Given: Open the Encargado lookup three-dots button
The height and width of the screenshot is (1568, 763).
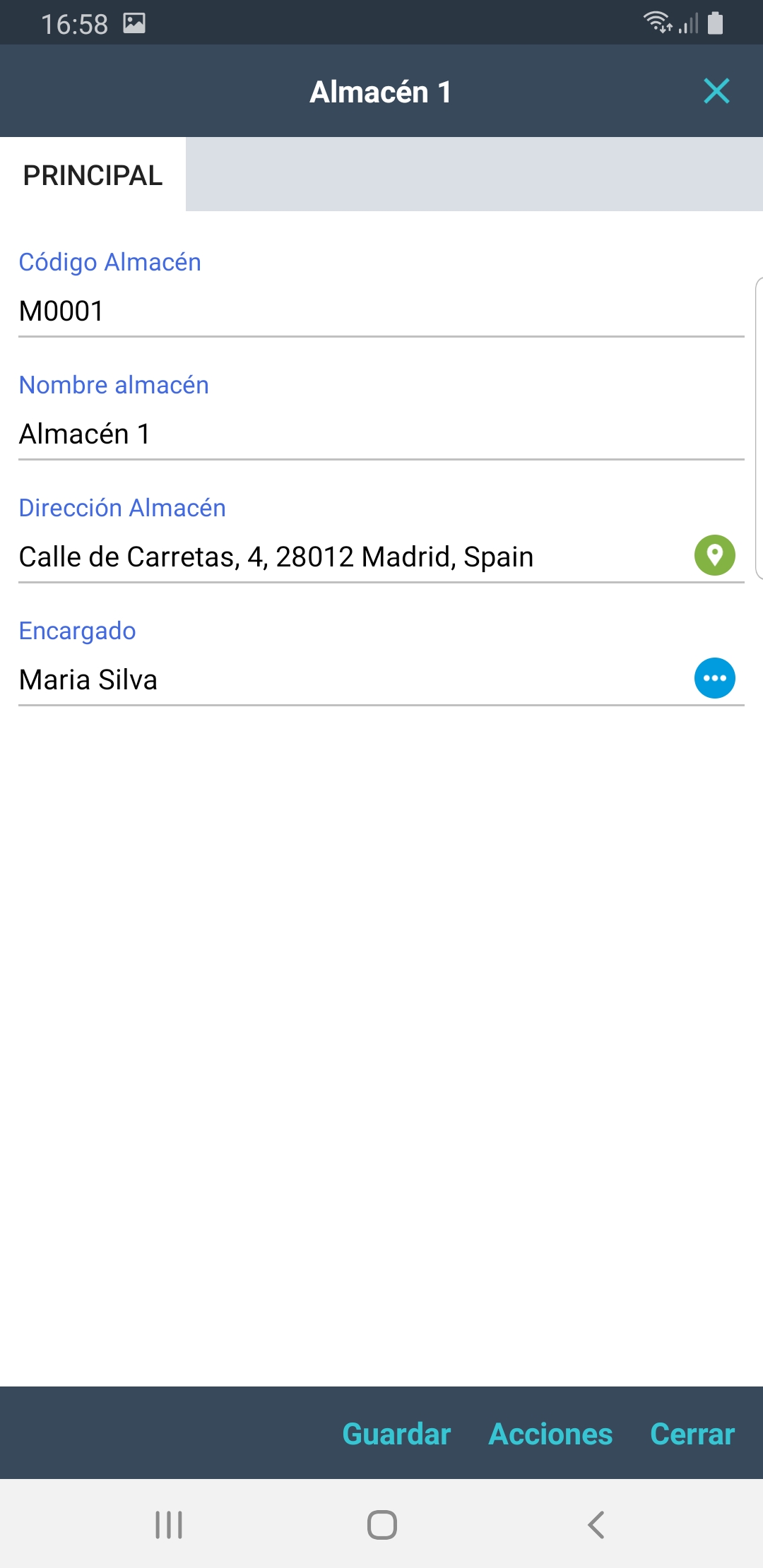Looking at the screenshot, I should point(714,678).
